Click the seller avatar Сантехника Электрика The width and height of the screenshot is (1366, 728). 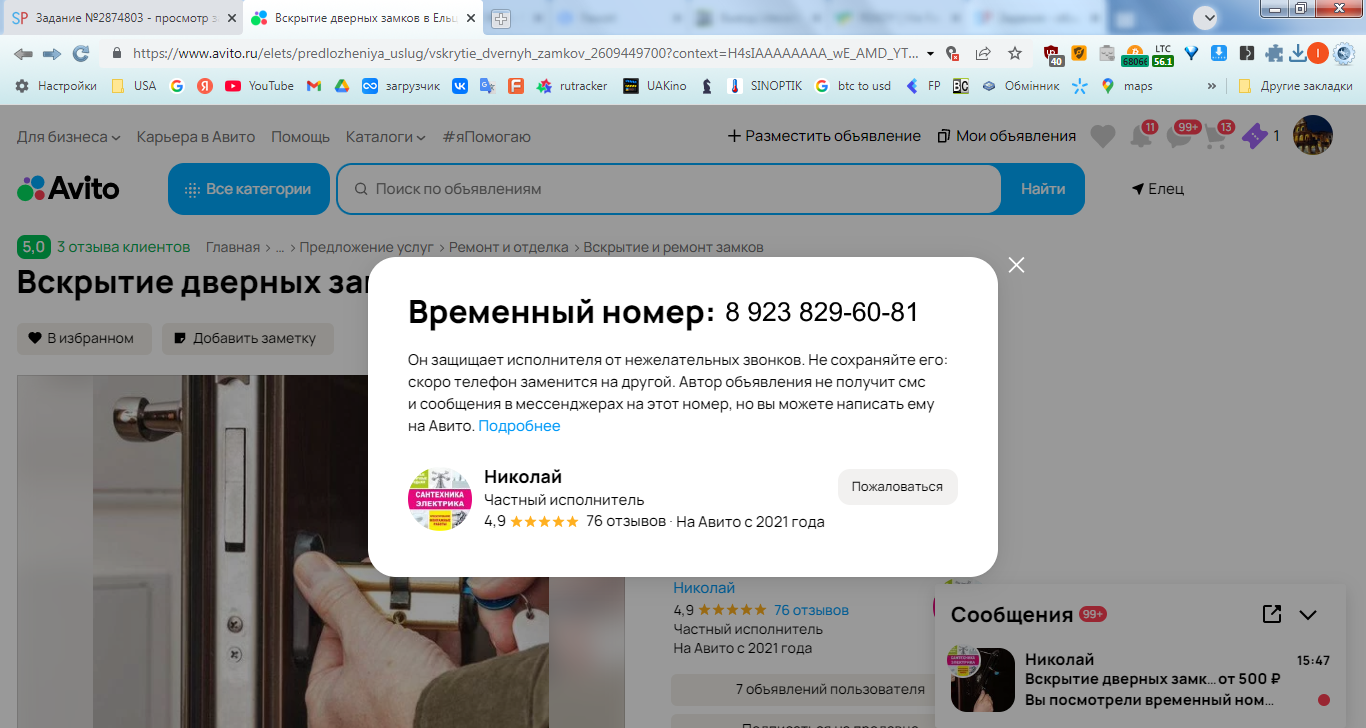(x=440, y=499)
